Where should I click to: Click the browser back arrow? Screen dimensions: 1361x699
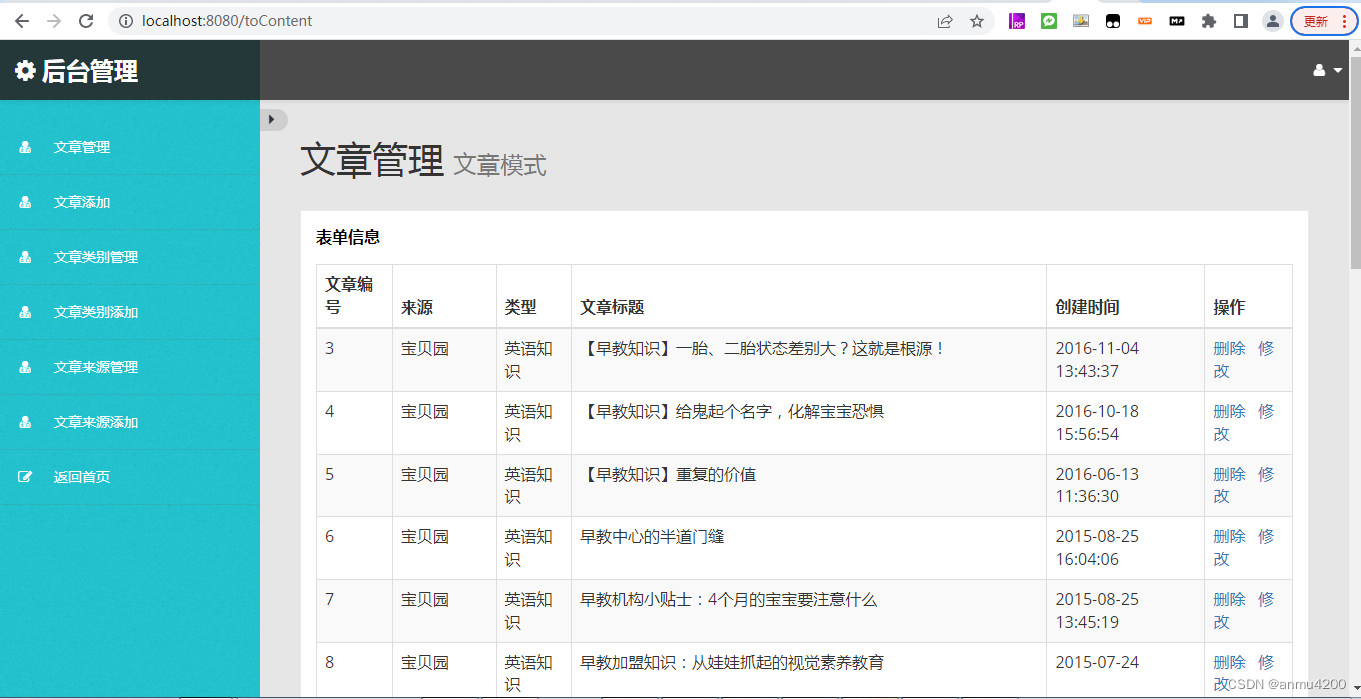(x=21, y=21)
